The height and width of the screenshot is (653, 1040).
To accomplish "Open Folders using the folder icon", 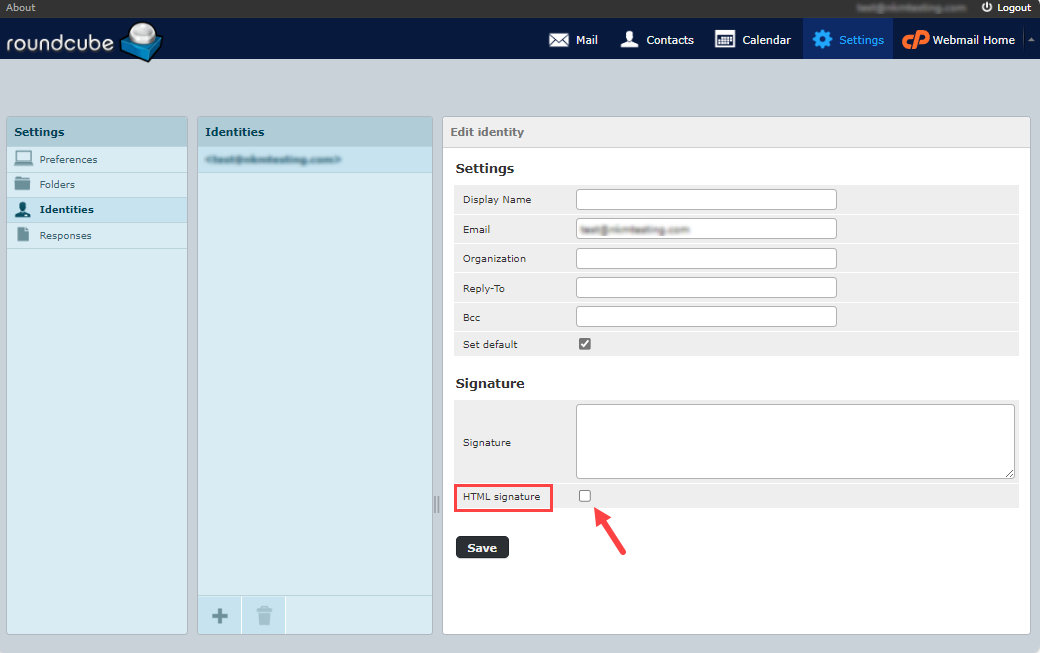I will 24,184.
